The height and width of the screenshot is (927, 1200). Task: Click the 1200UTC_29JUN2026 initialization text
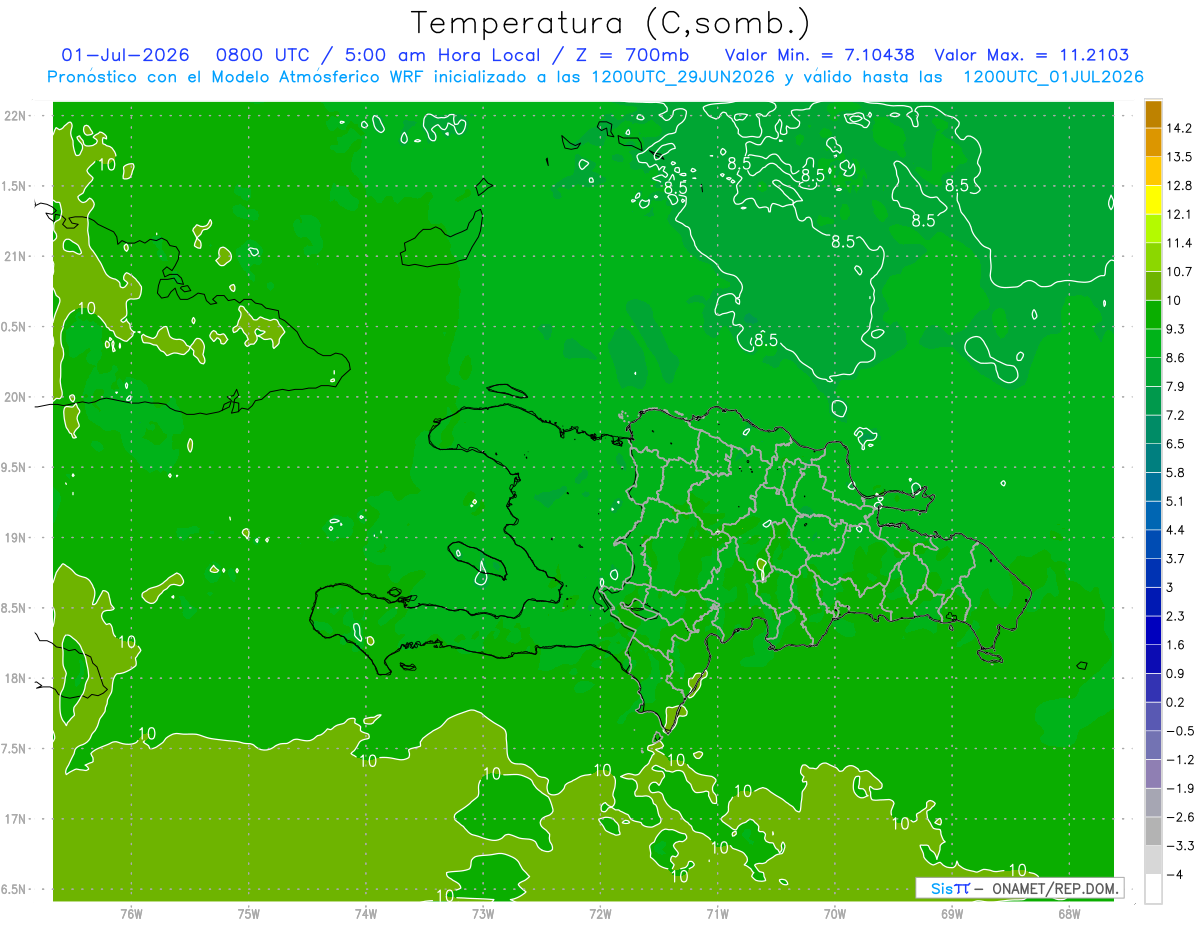pyautogui.click(x=683, y=77)
